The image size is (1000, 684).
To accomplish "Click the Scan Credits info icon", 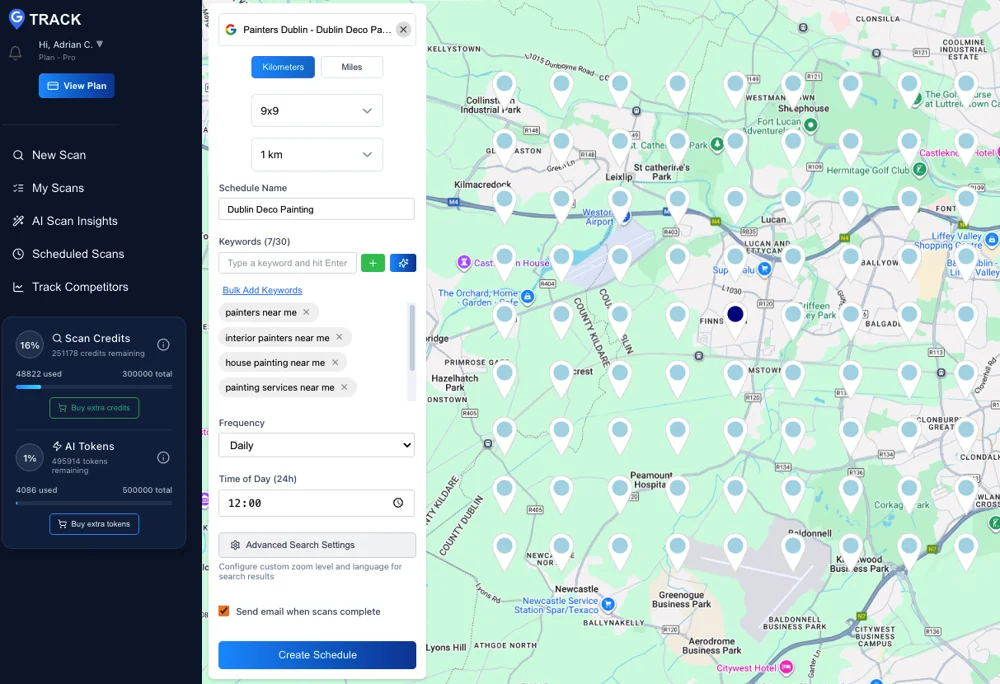I will pyautogui.click(x=163, y=345).
